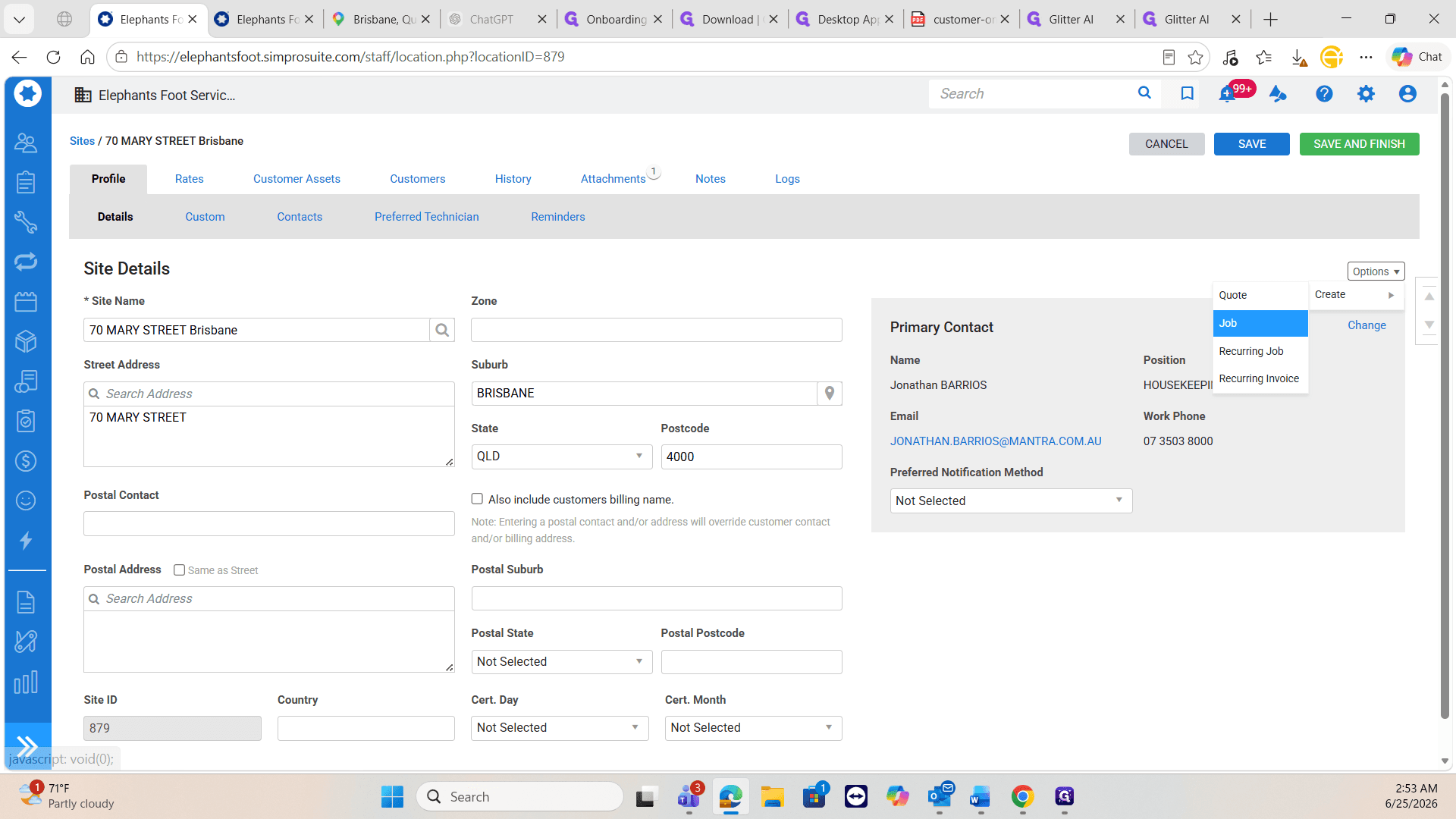1456x819 pixels.
Task: Tick Same as Street checkbox
Action: (180, 570)
